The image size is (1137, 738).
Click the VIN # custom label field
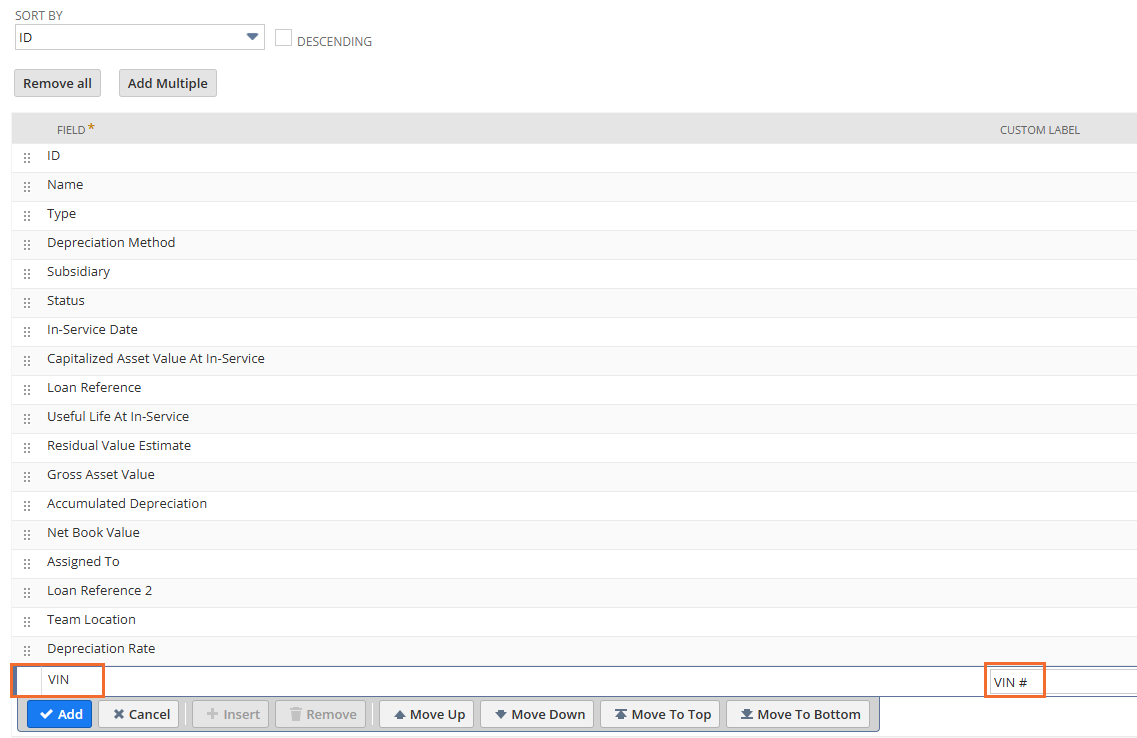(1060, 682)
